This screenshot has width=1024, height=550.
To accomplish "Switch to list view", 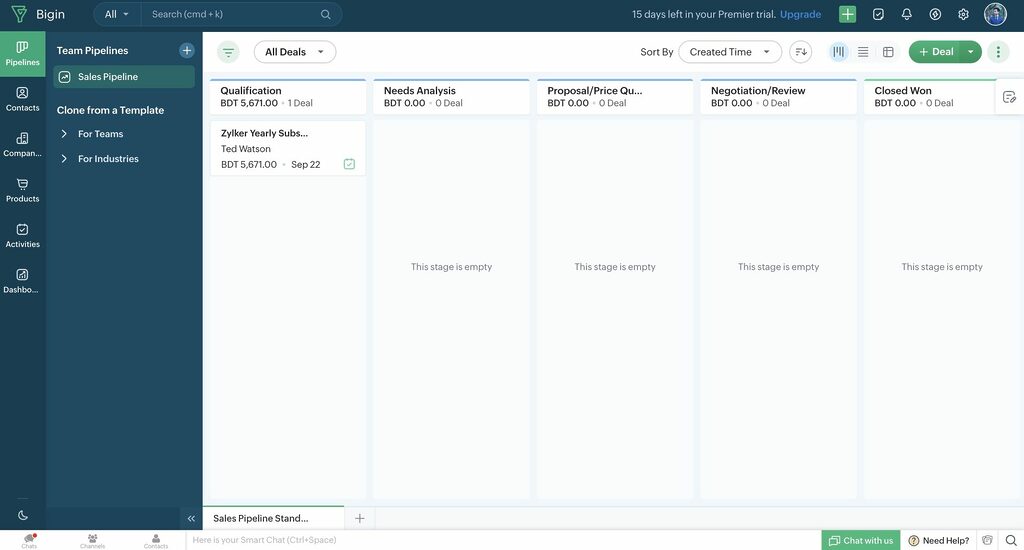I will click(863, 52).
